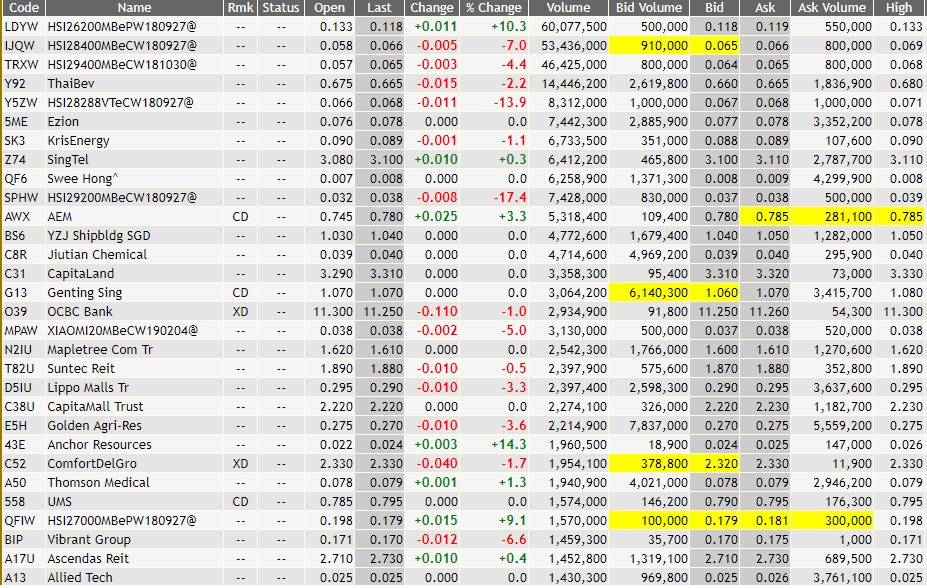
Task: Select the AEM stock name
Action: 60,216
